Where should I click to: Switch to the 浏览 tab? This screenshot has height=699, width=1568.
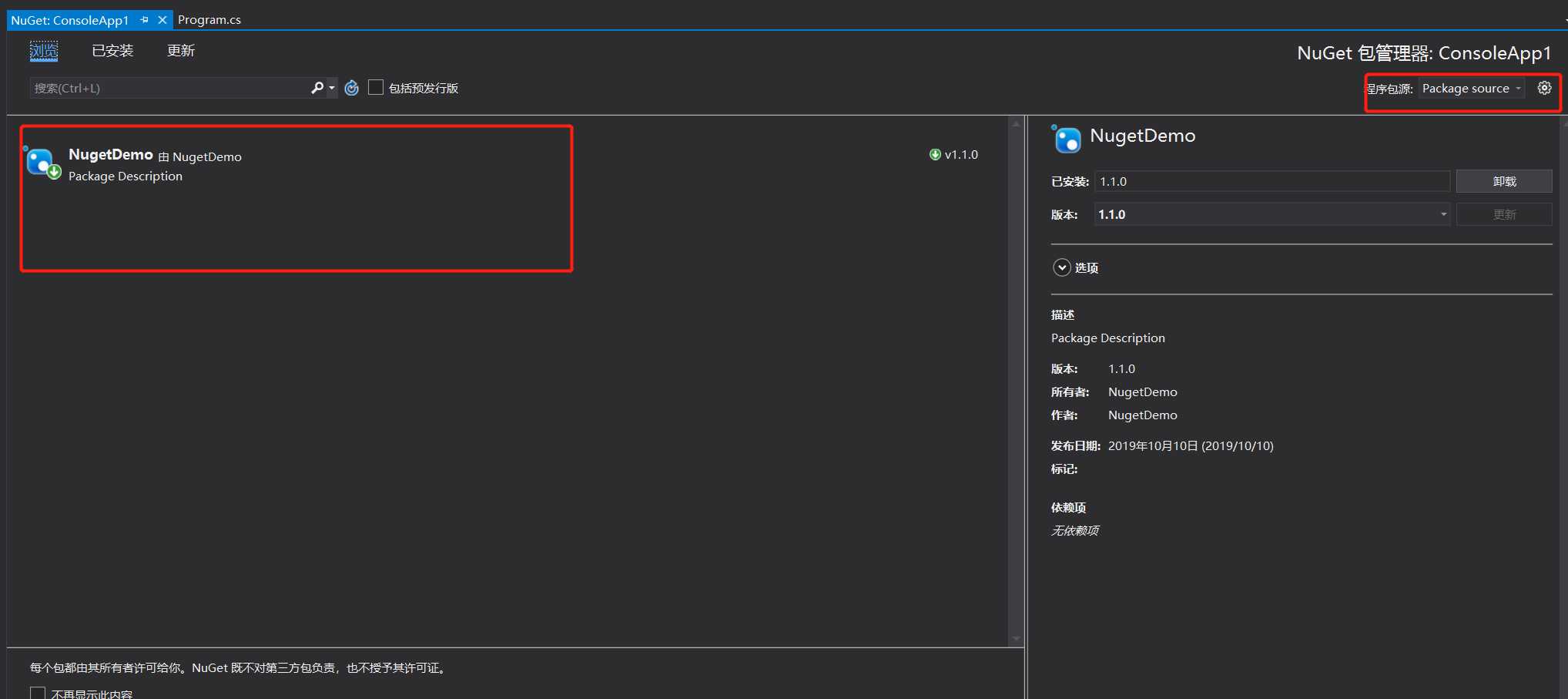point(44,51)
